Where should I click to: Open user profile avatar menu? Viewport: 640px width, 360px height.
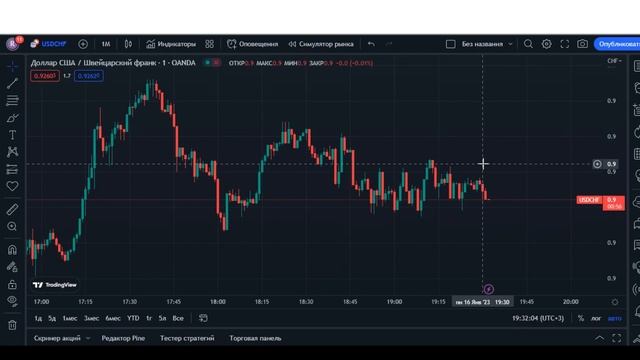click(x=13, y=44)
